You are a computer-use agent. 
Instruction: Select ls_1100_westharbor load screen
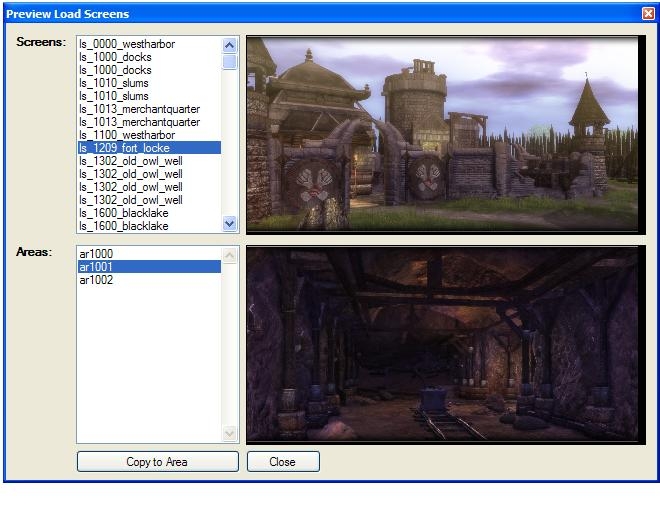point(126,135)
